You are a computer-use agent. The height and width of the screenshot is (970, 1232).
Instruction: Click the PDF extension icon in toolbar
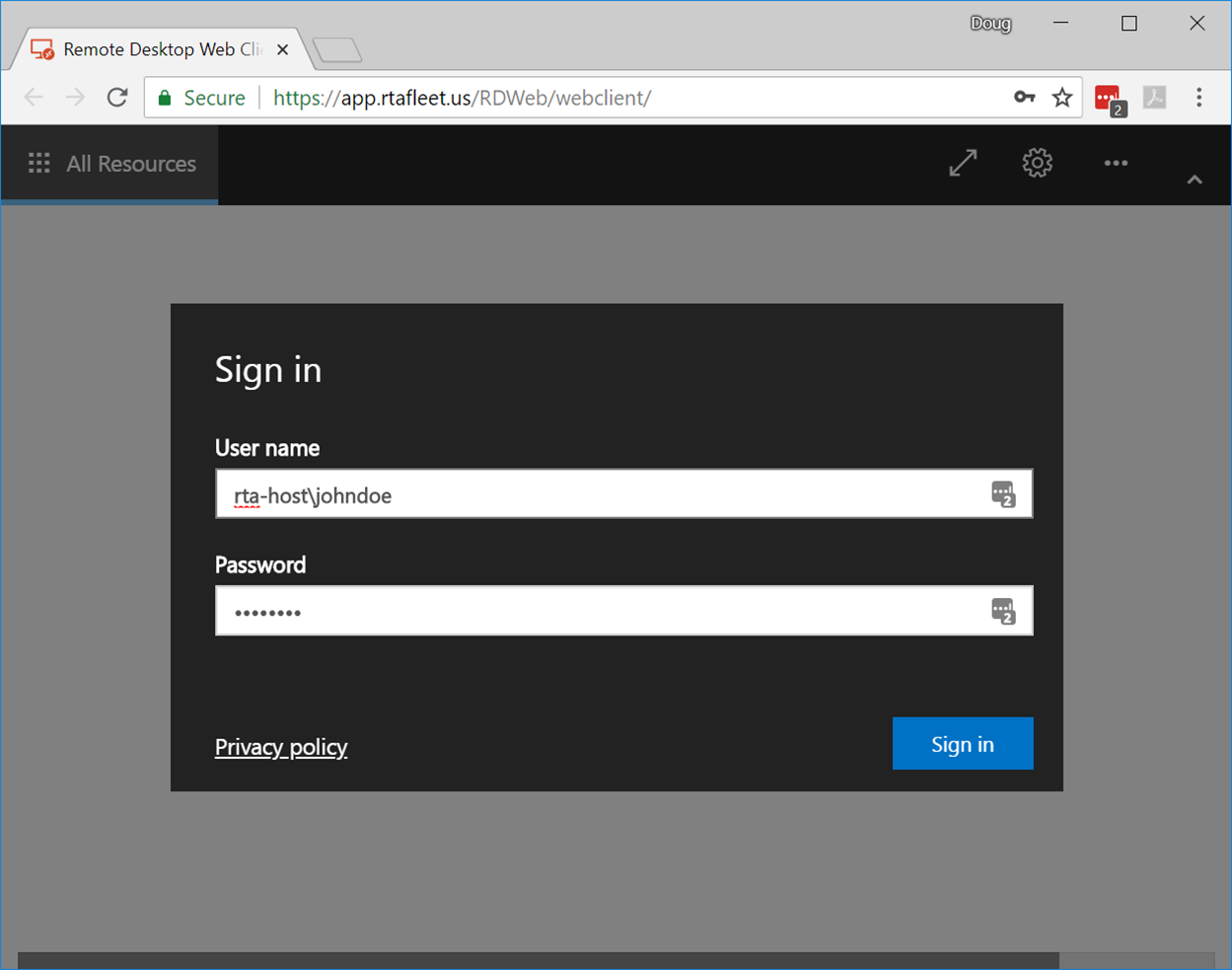1154,97
